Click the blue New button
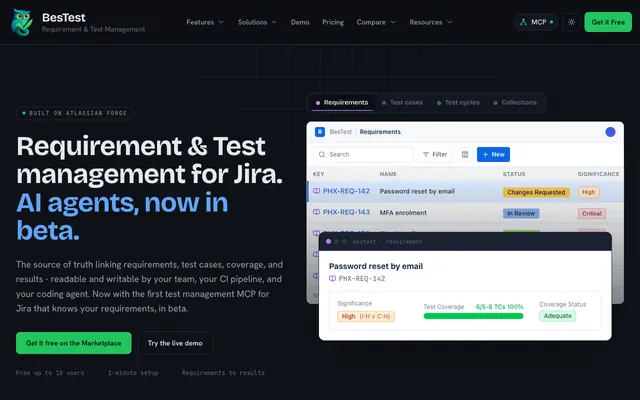 click(x=493, y=154)
